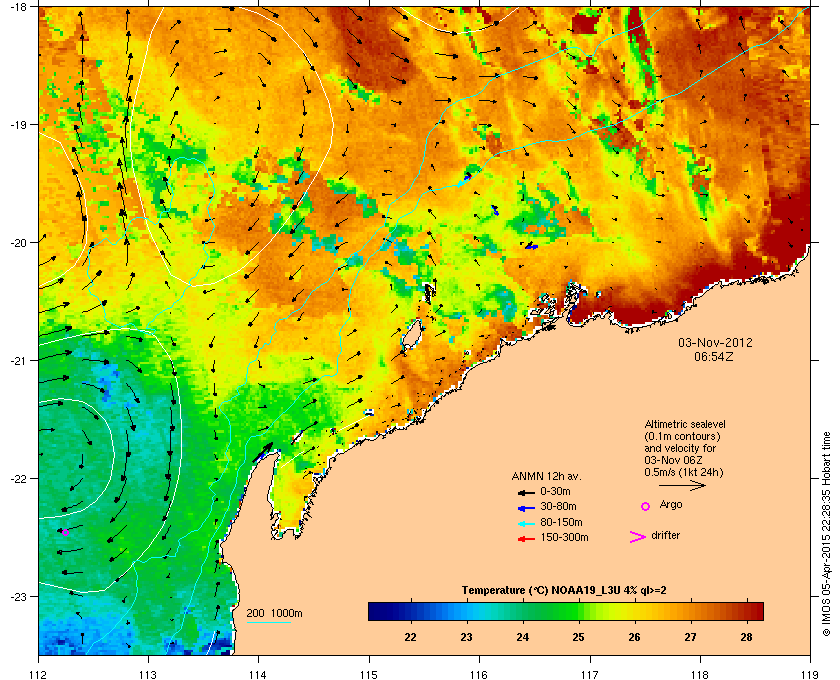
Task: Click the magenta Argo float marker on map
Action: (65, 532)
